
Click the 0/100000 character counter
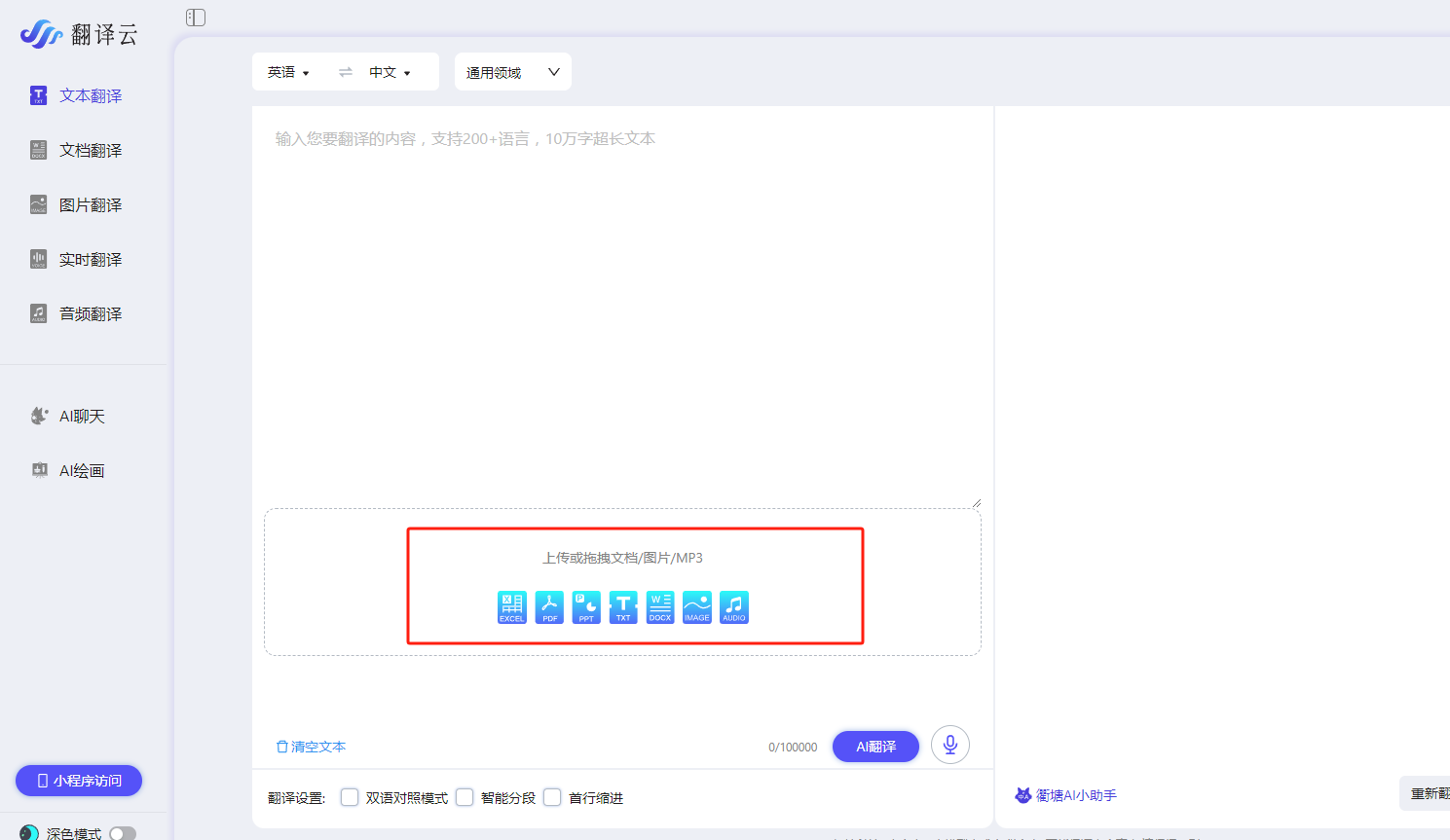(793, 748)
